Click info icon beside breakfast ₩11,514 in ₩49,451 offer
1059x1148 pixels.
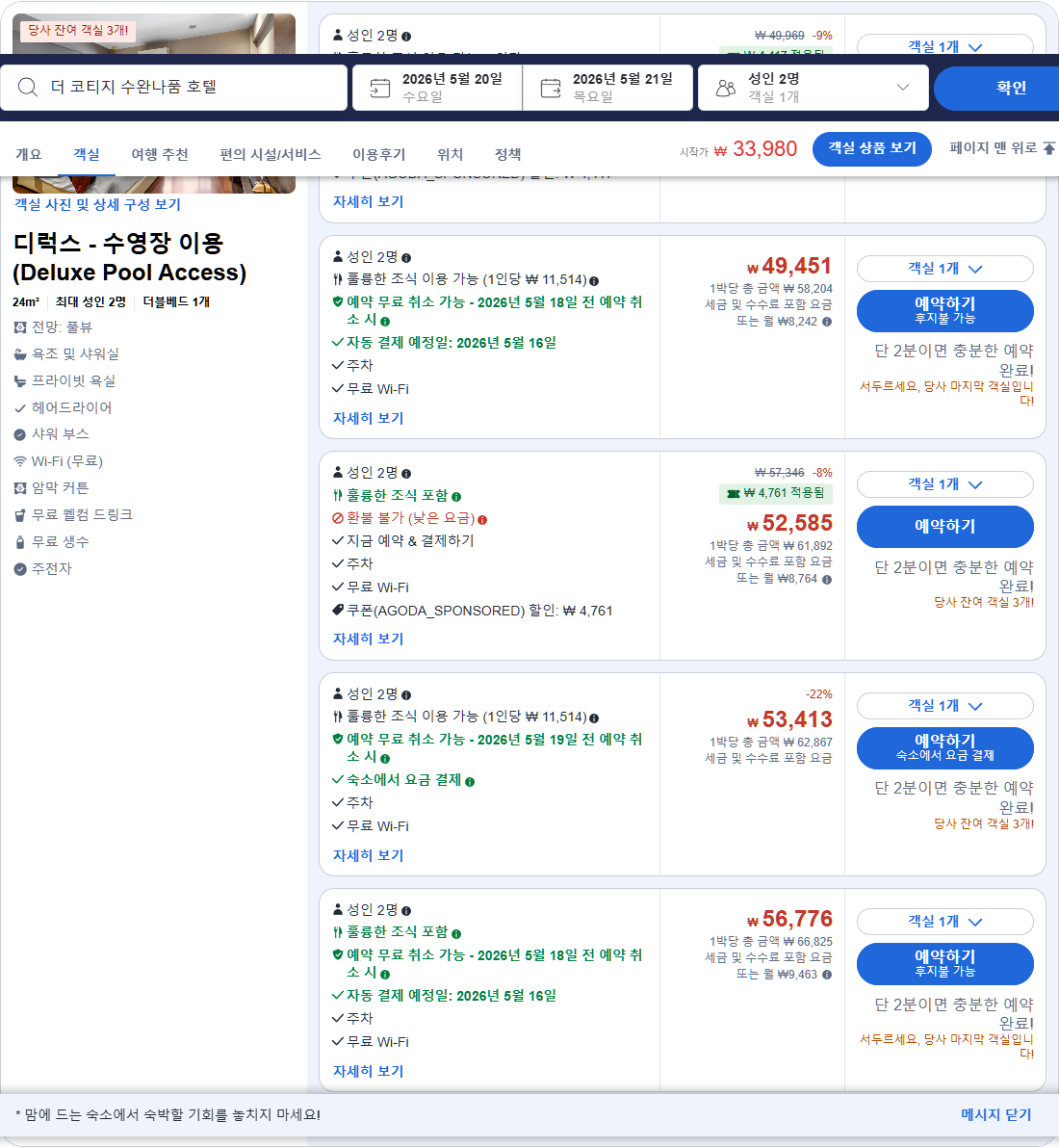tap(594, 281)
